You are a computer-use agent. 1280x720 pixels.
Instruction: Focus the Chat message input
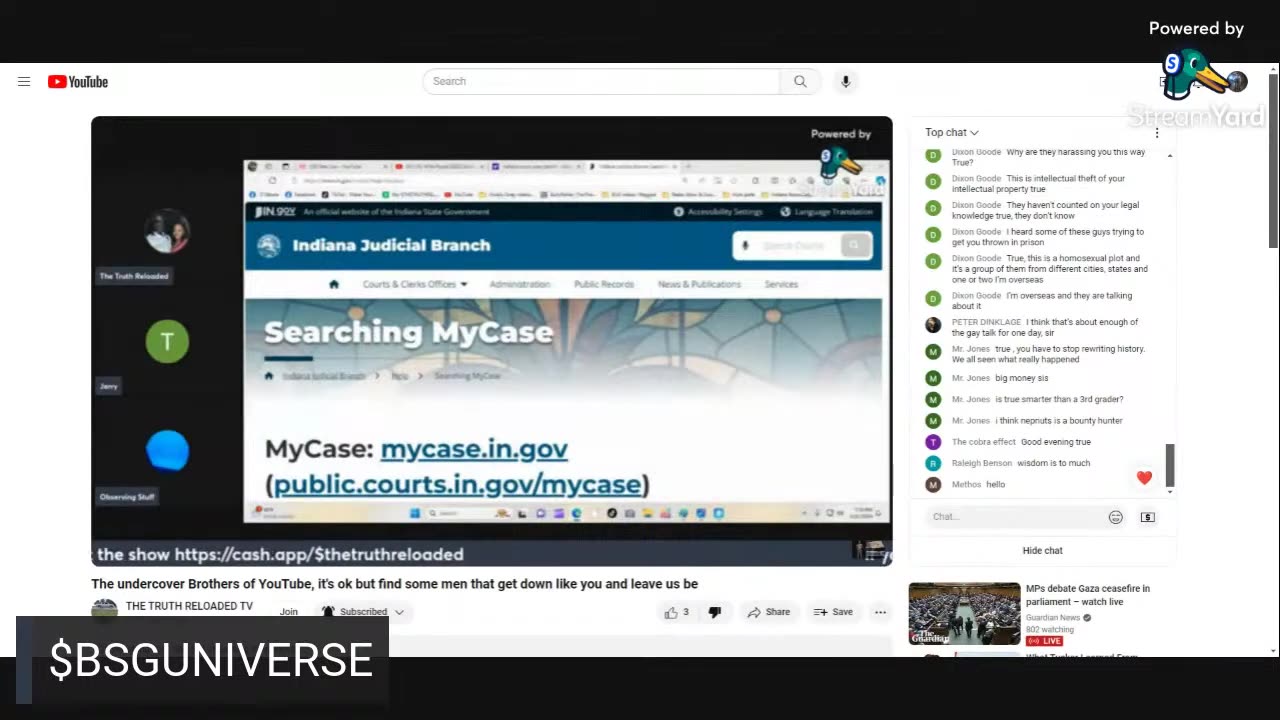(x=1014, y=517)
